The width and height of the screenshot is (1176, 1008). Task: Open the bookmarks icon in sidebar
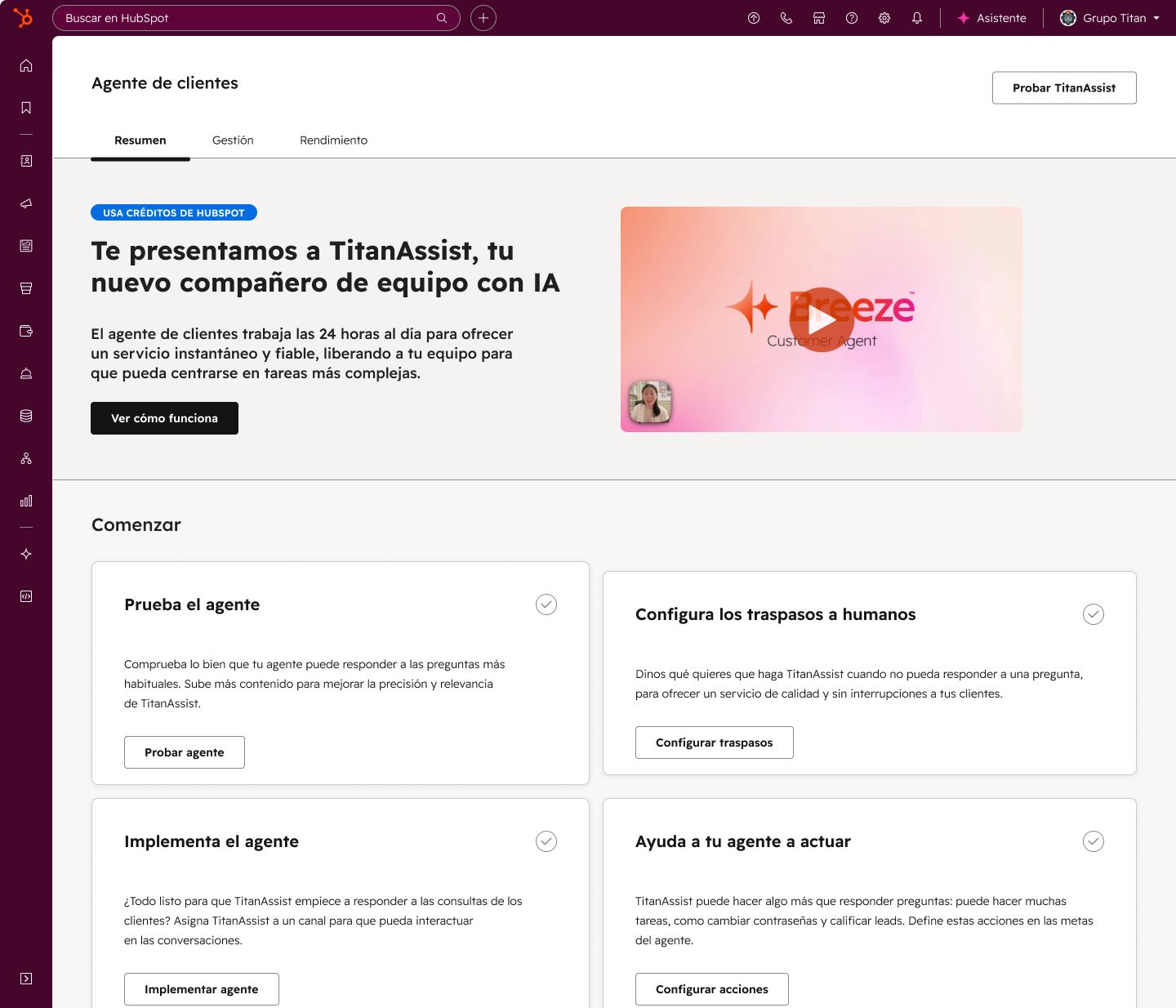click(26, 108)
